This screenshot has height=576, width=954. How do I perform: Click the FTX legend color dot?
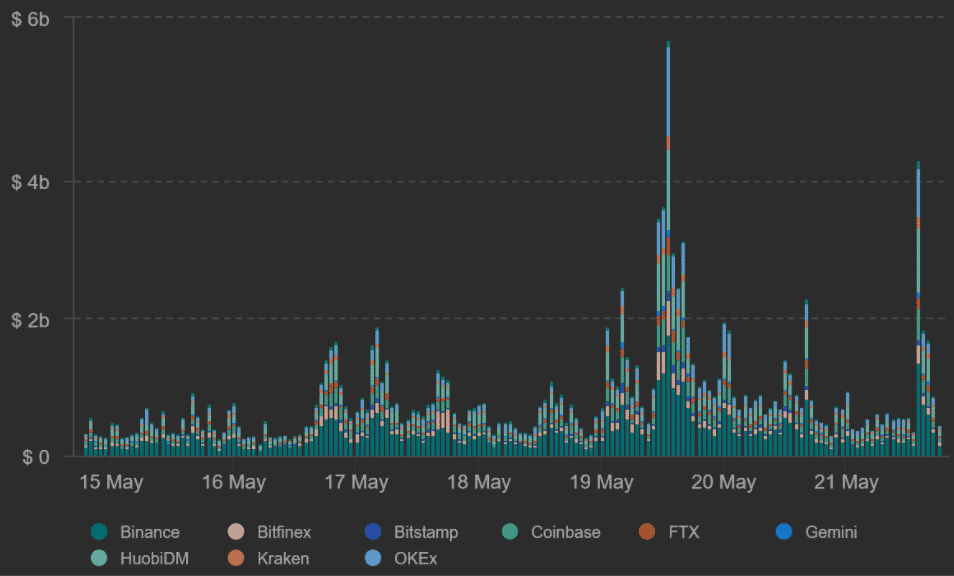647,532
